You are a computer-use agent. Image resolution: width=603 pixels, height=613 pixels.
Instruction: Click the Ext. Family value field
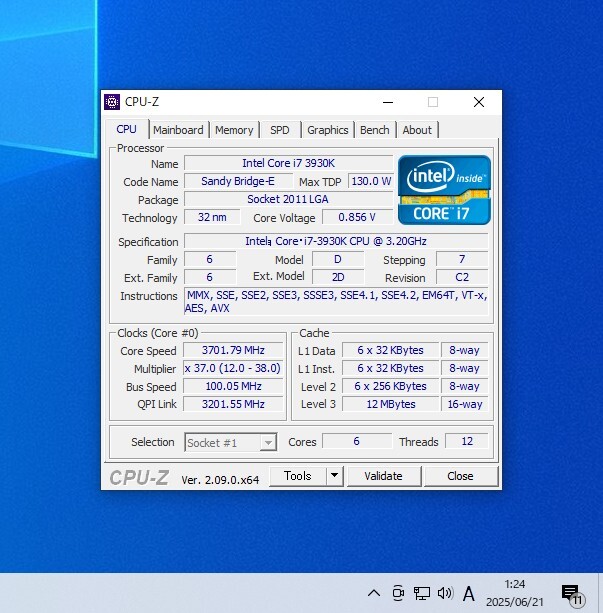[x=210, y=277]
